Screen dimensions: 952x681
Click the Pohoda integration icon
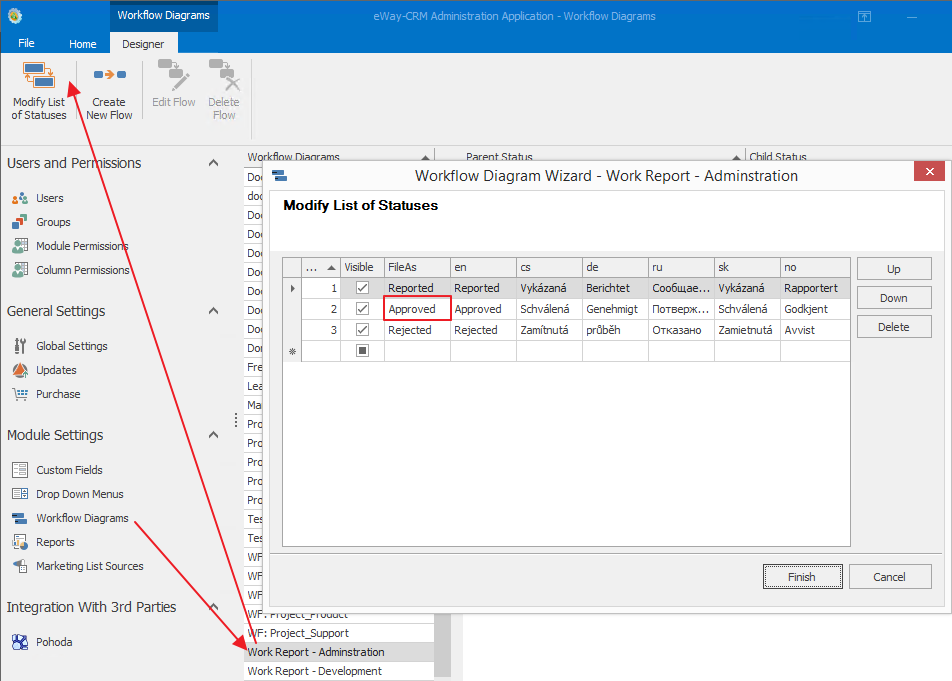[20, 642]
